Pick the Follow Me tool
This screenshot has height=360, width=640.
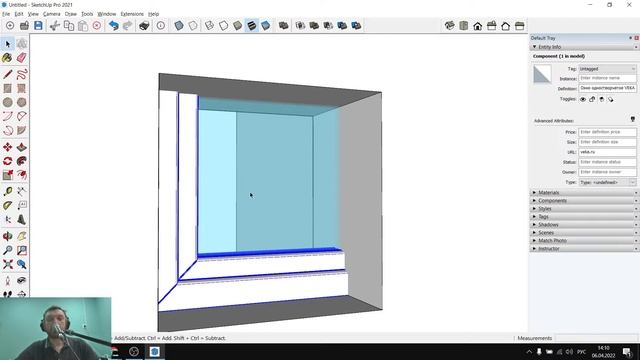tap(22, 161)
